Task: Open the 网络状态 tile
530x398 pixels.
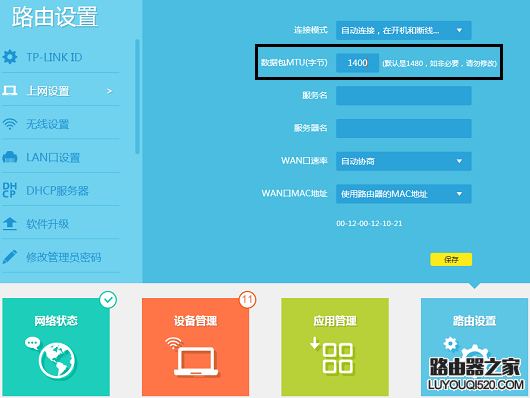Action: (56, 347)
